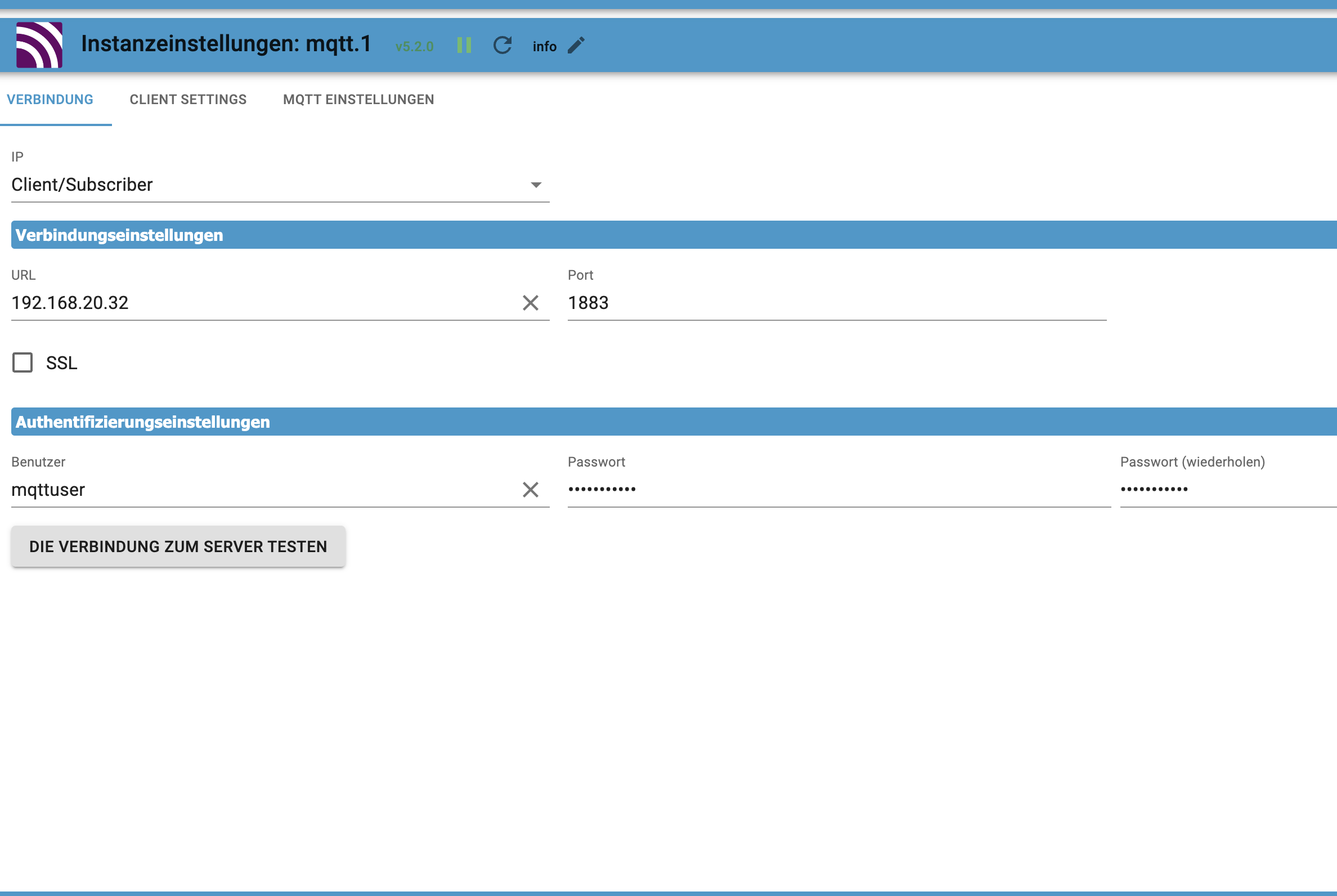The image size is (1337, 896).
Task: Clear the Benutzer field with X
Action: pyautogui.click(x=530, y=490)
